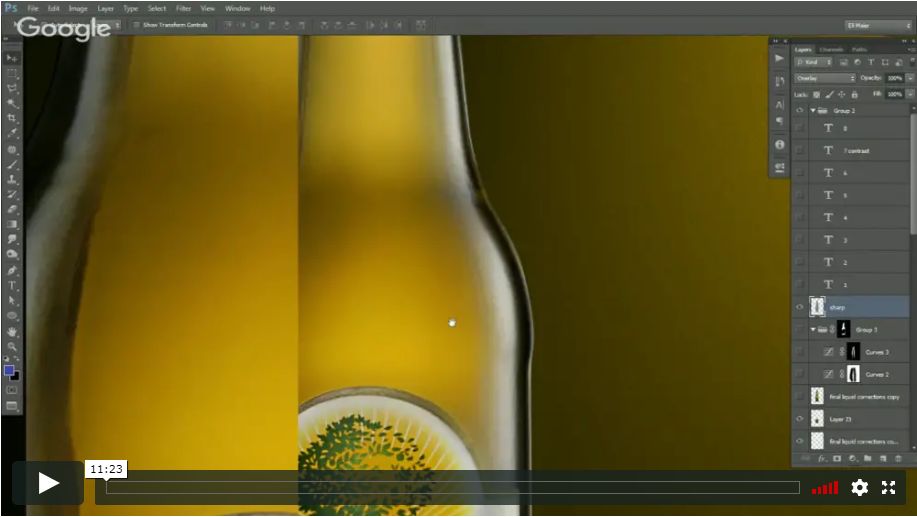Switch to the Channels tab
917x517 pixels.
tap(831, 50)
